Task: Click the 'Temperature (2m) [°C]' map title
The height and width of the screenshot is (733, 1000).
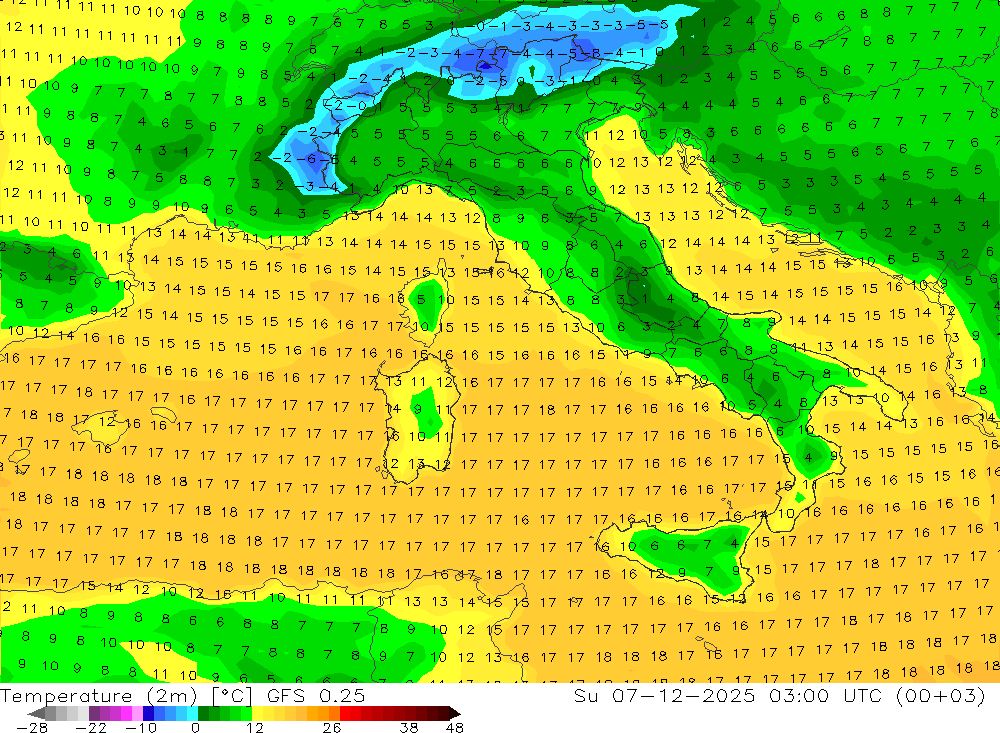Action: tap(126, 695)
